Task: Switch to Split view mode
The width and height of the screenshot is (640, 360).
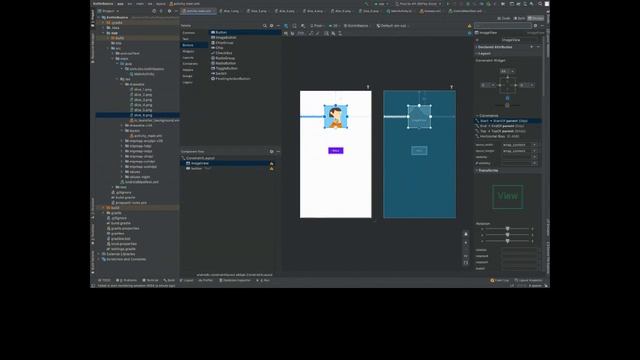Action: click(x=520, y=18)
